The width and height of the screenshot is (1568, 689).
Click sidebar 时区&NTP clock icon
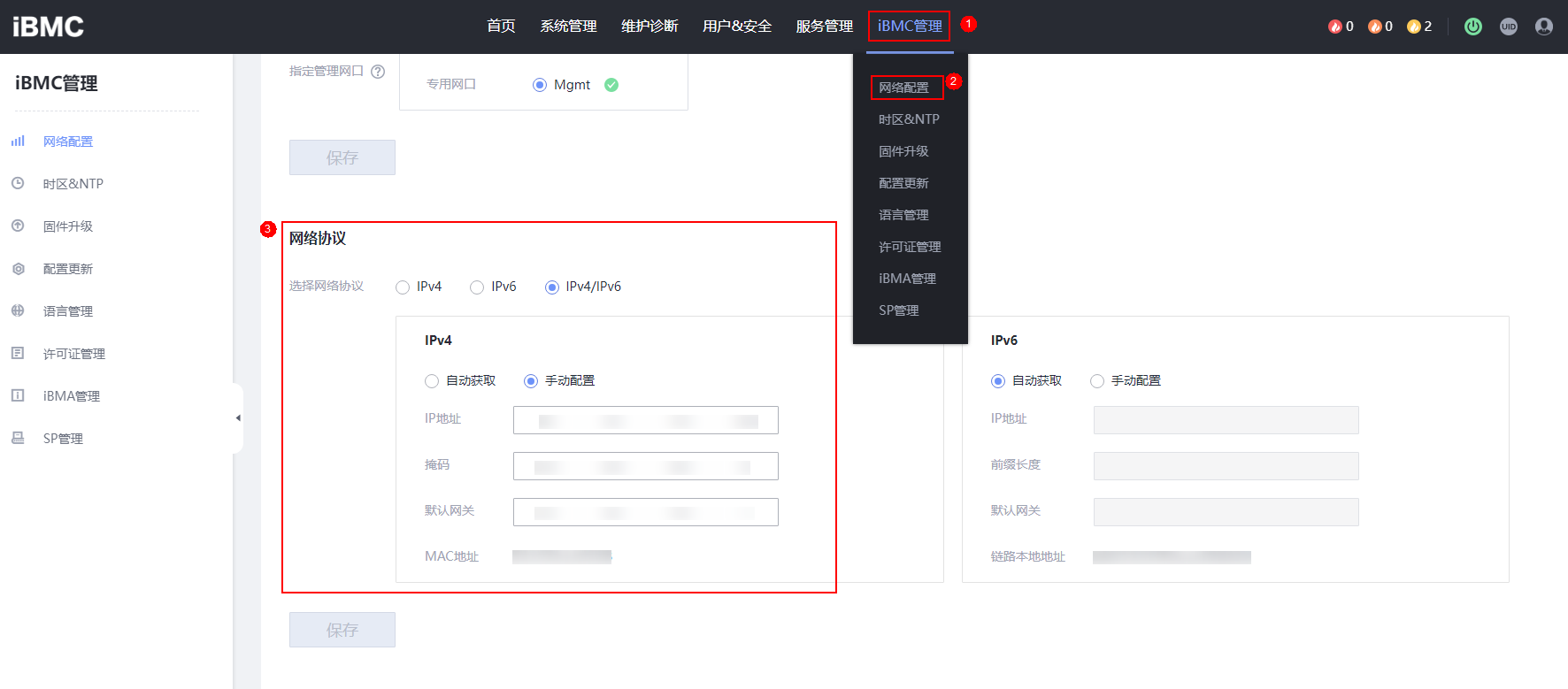[18, 183]
